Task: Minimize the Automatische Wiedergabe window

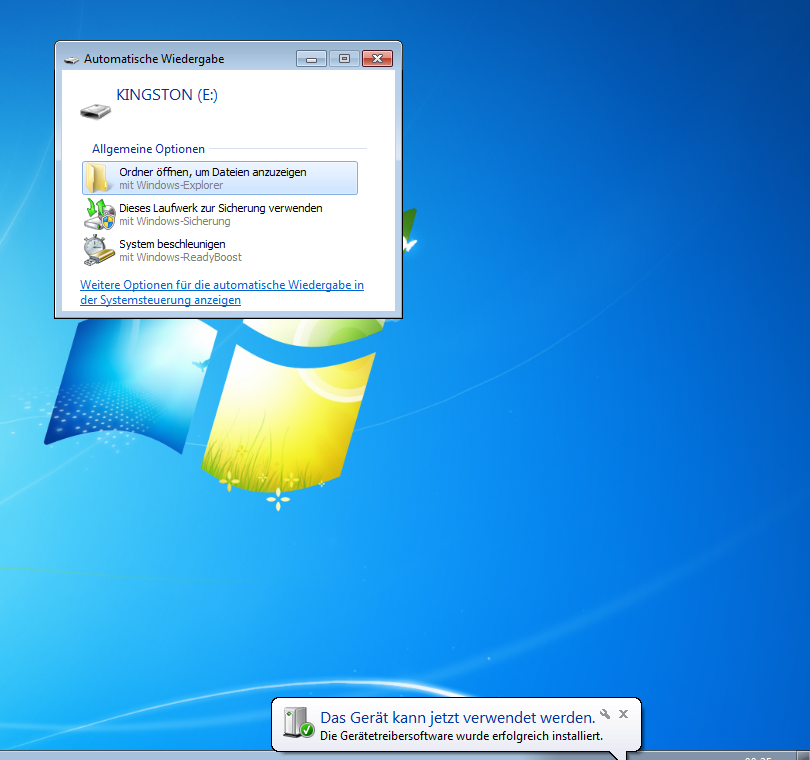Action: click(311, 59)
